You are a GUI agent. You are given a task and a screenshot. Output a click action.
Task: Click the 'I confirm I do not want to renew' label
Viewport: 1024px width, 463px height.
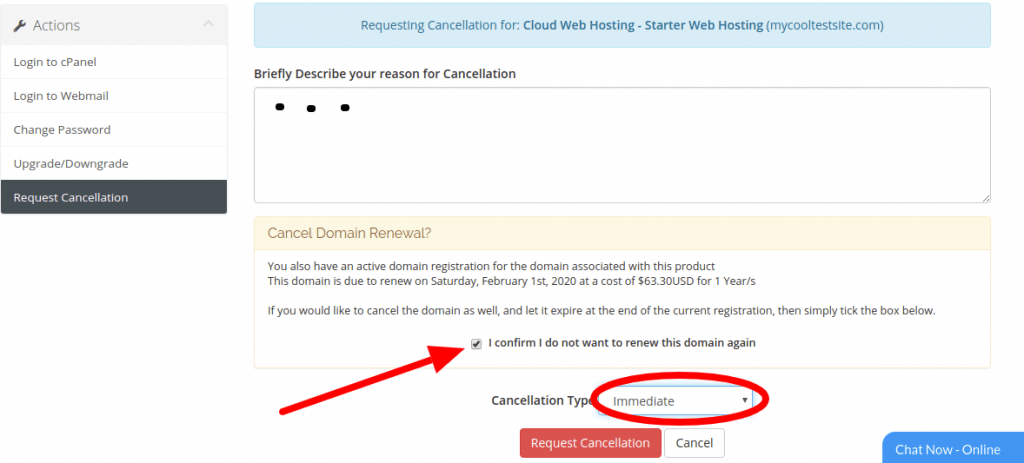[x=622, y=343]
